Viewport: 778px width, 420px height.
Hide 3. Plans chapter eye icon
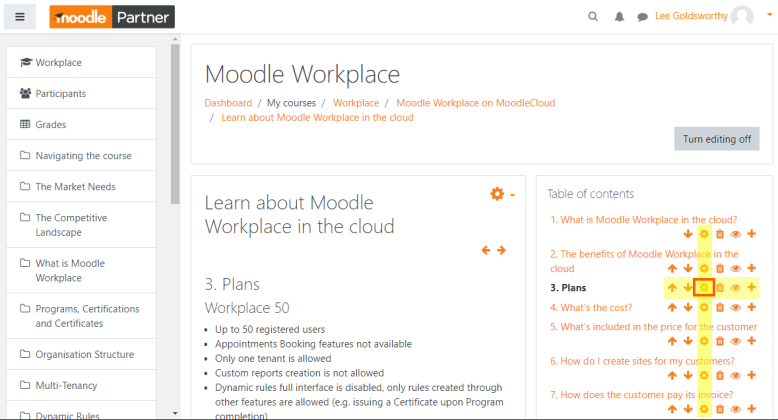(x=736, y=287)
